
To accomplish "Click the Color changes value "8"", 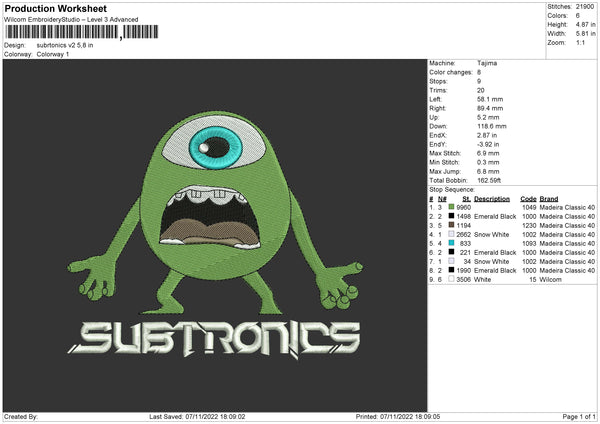I will [x=479, y=72].
